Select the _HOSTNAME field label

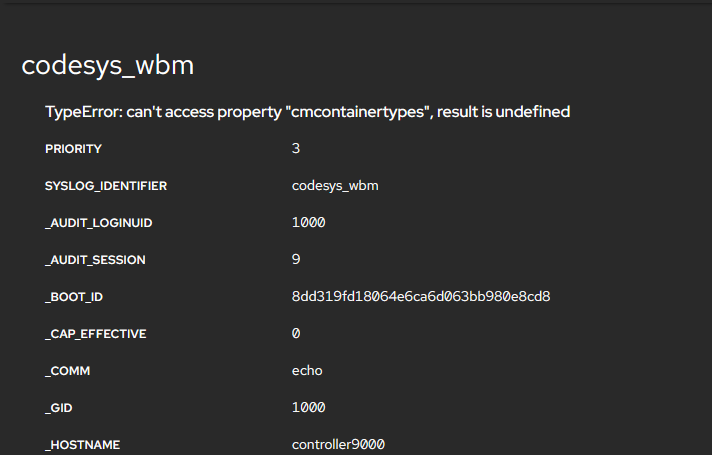83,444
